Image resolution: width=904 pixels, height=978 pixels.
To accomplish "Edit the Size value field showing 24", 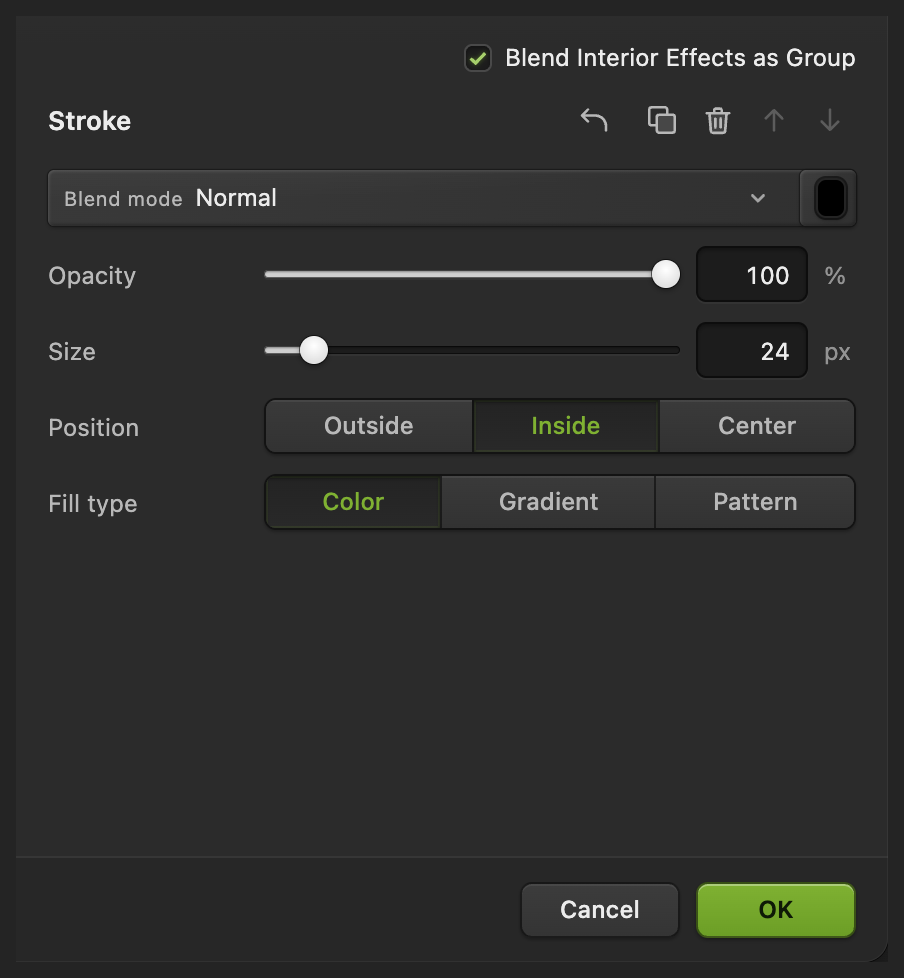I will point(752,351).
